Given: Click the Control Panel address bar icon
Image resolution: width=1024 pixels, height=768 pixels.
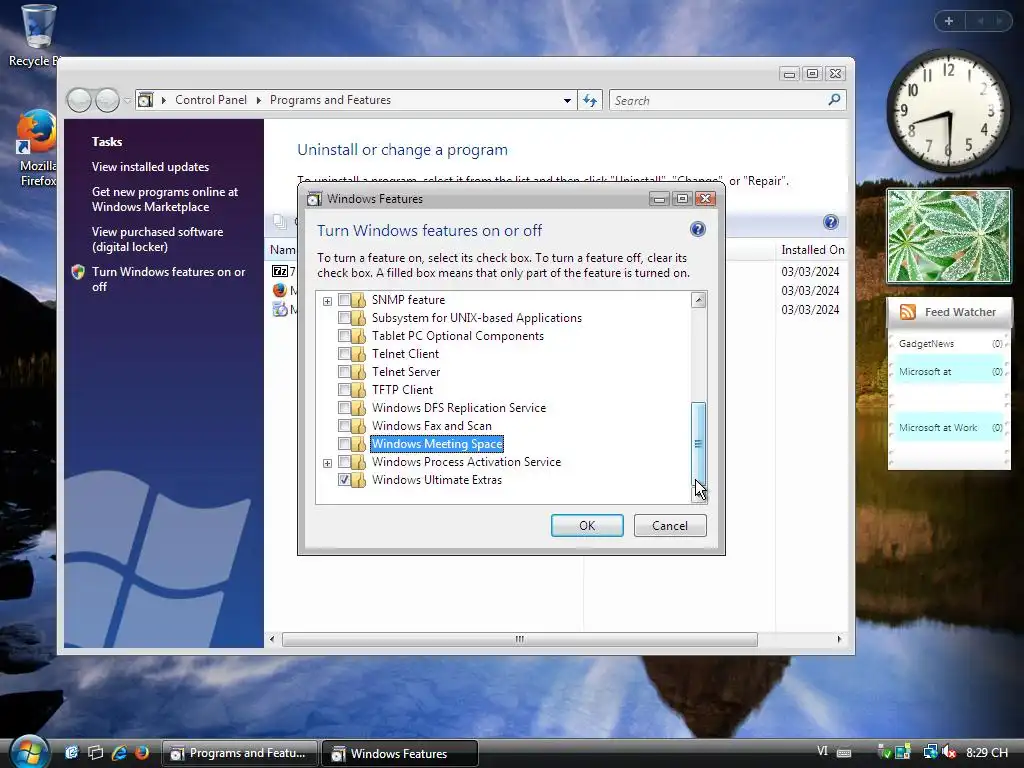Looking at the screenshot, I should pos(145,100).
